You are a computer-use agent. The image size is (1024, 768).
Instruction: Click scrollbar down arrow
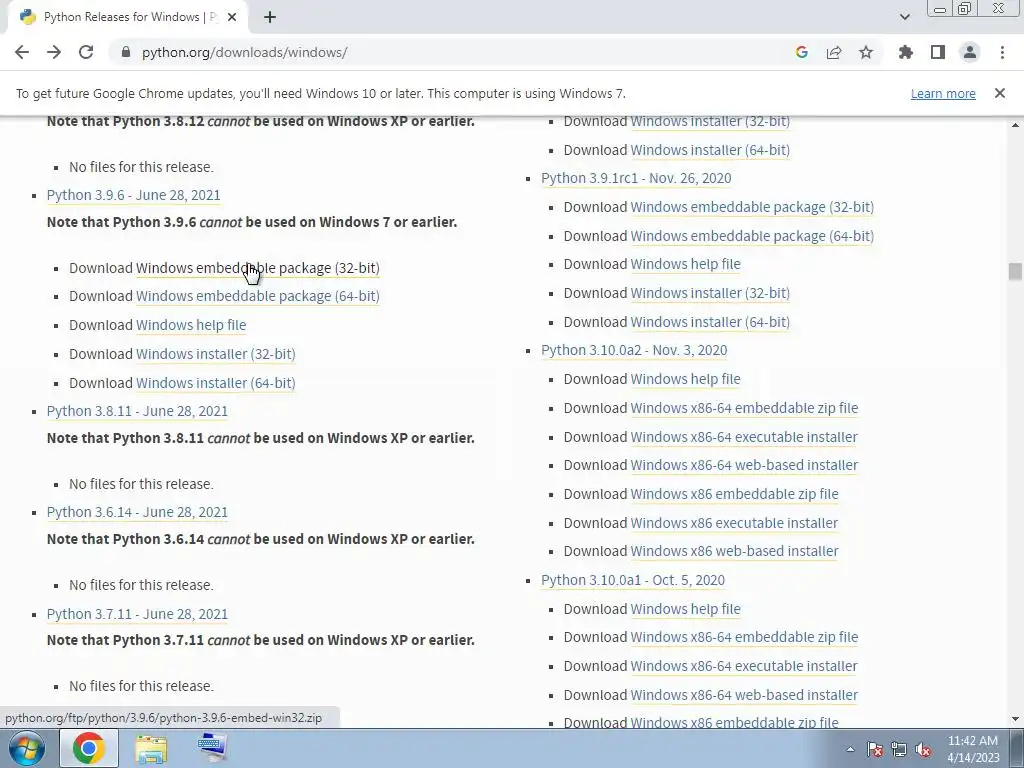point(1015,719)
